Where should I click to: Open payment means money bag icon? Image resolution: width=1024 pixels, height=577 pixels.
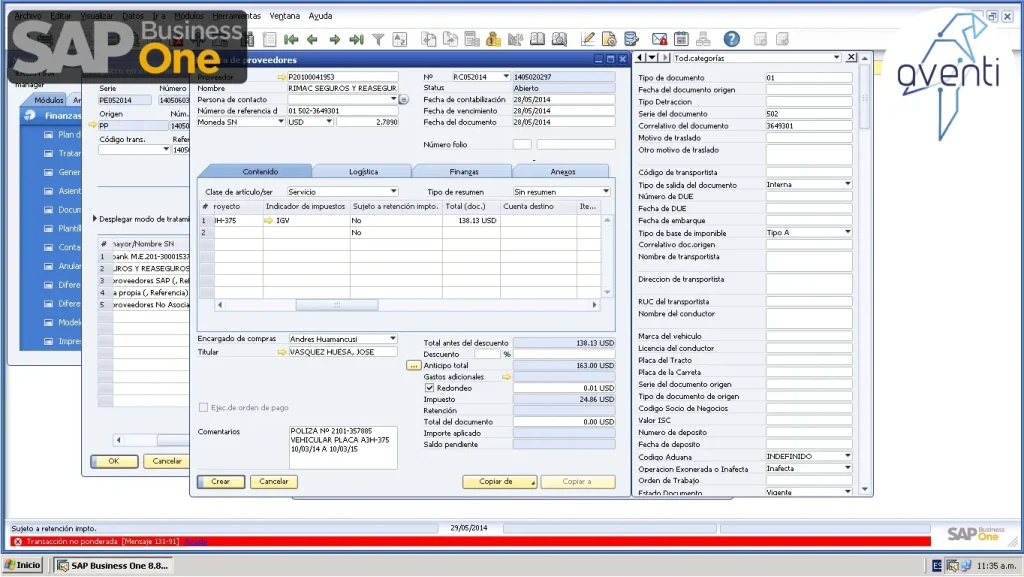pos(493,40)
